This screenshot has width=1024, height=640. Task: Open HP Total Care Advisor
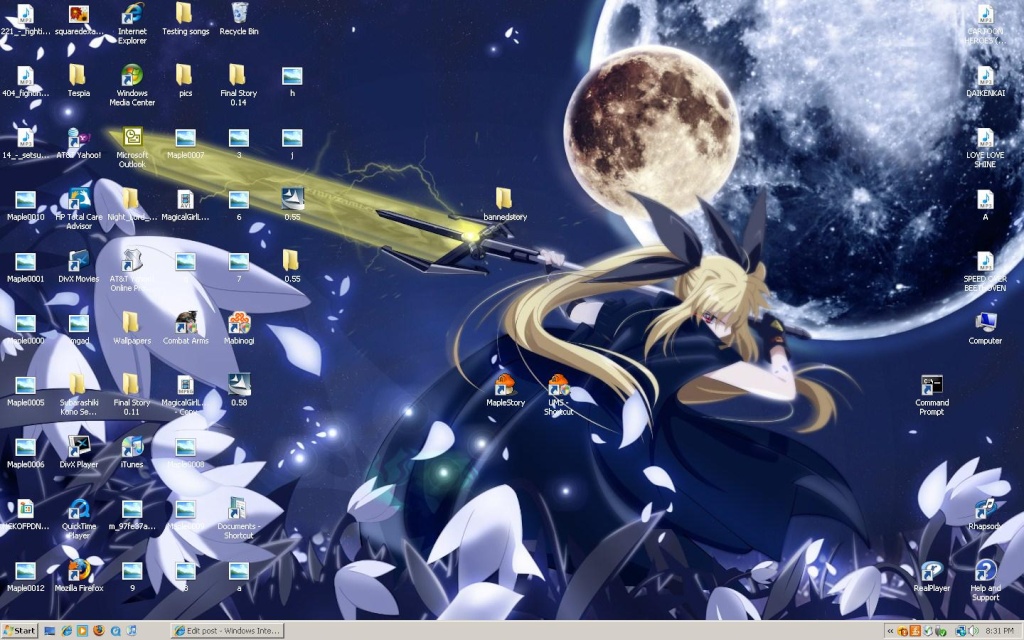78,209
